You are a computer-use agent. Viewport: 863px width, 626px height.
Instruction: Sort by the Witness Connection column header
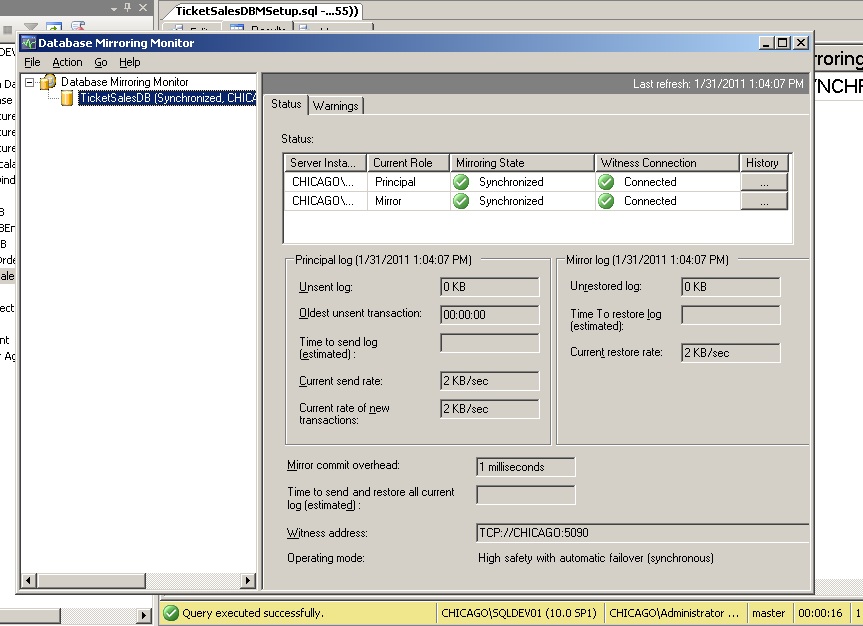click(667, 163)
